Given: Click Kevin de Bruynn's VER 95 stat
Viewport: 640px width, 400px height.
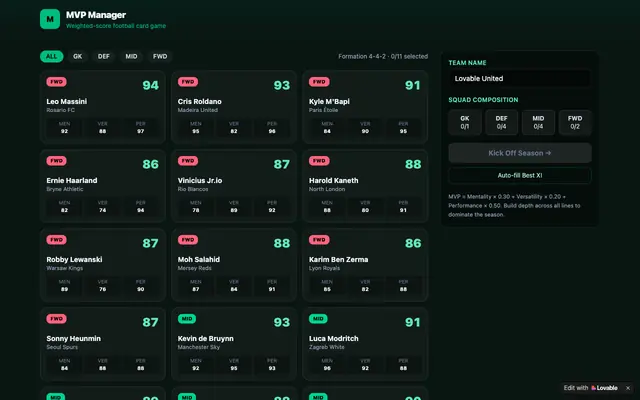Looking at the screenshot, I should coord(234,364).
